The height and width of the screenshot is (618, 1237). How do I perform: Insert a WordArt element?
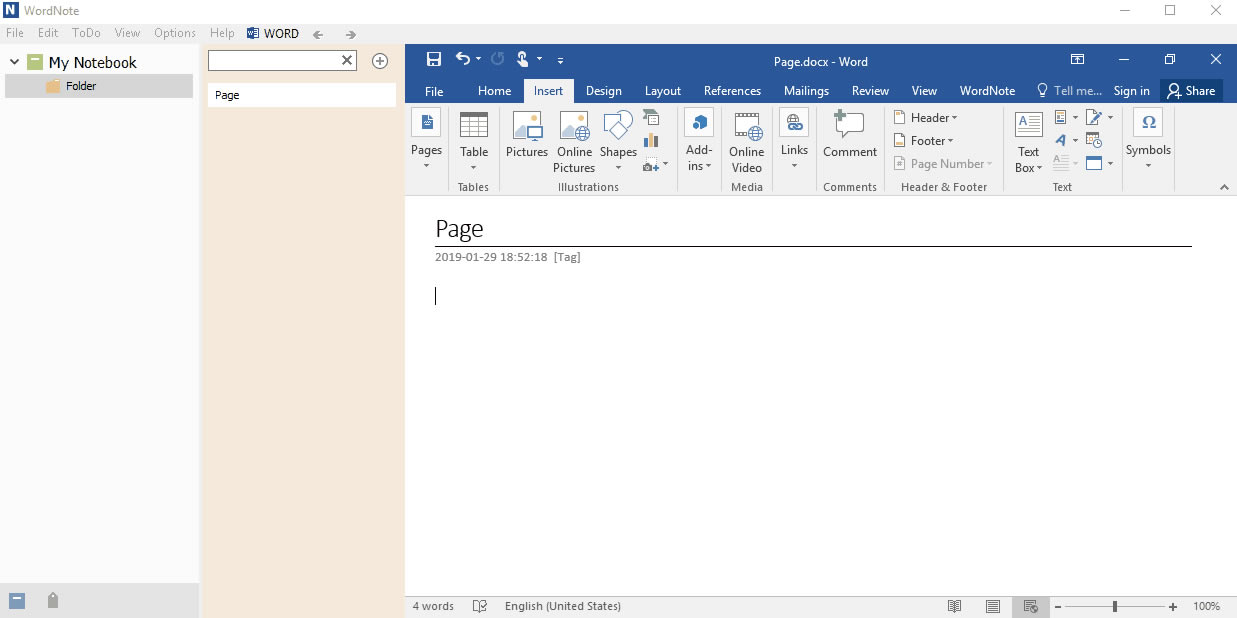point(1062,140)
